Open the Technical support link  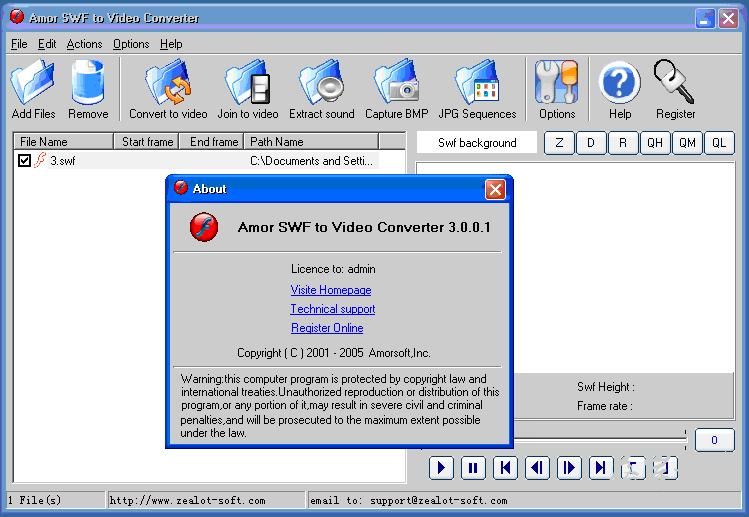click(x=332, y=309)
